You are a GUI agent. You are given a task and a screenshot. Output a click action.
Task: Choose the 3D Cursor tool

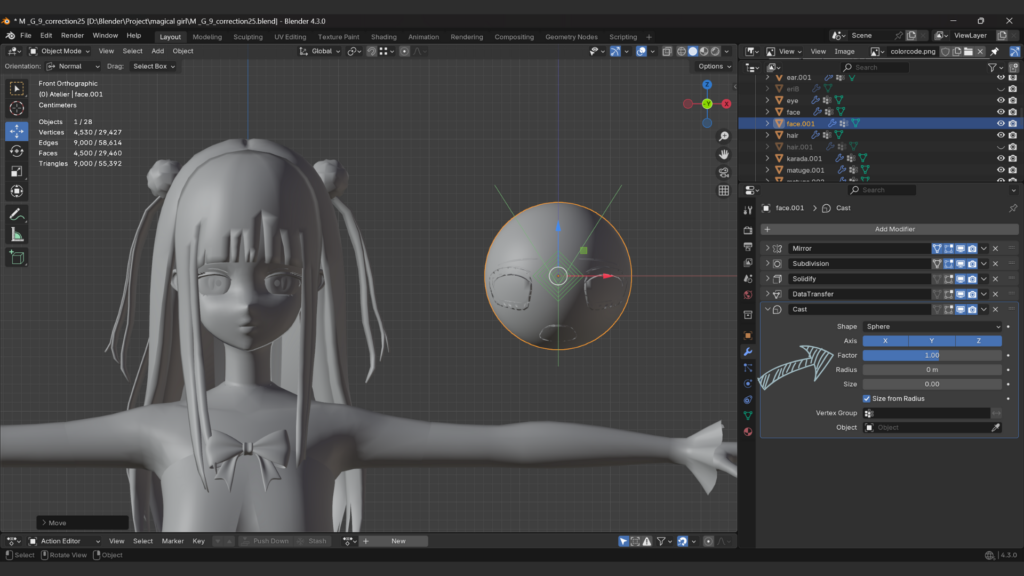pyautogui.click(x=17, y=108)
